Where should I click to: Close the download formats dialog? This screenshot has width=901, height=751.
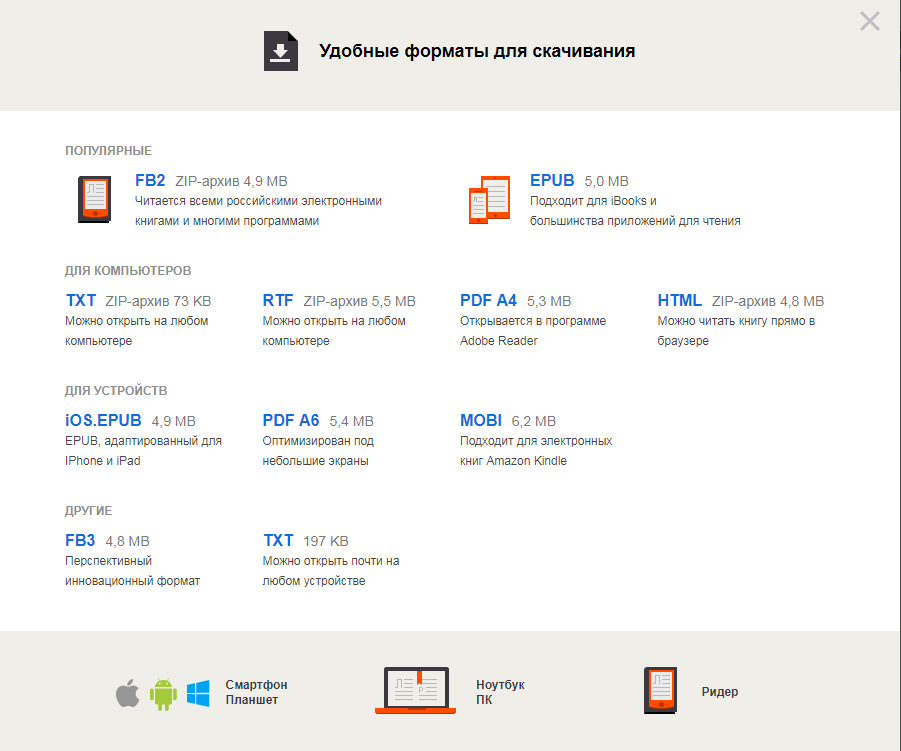(x=869, y=21)
